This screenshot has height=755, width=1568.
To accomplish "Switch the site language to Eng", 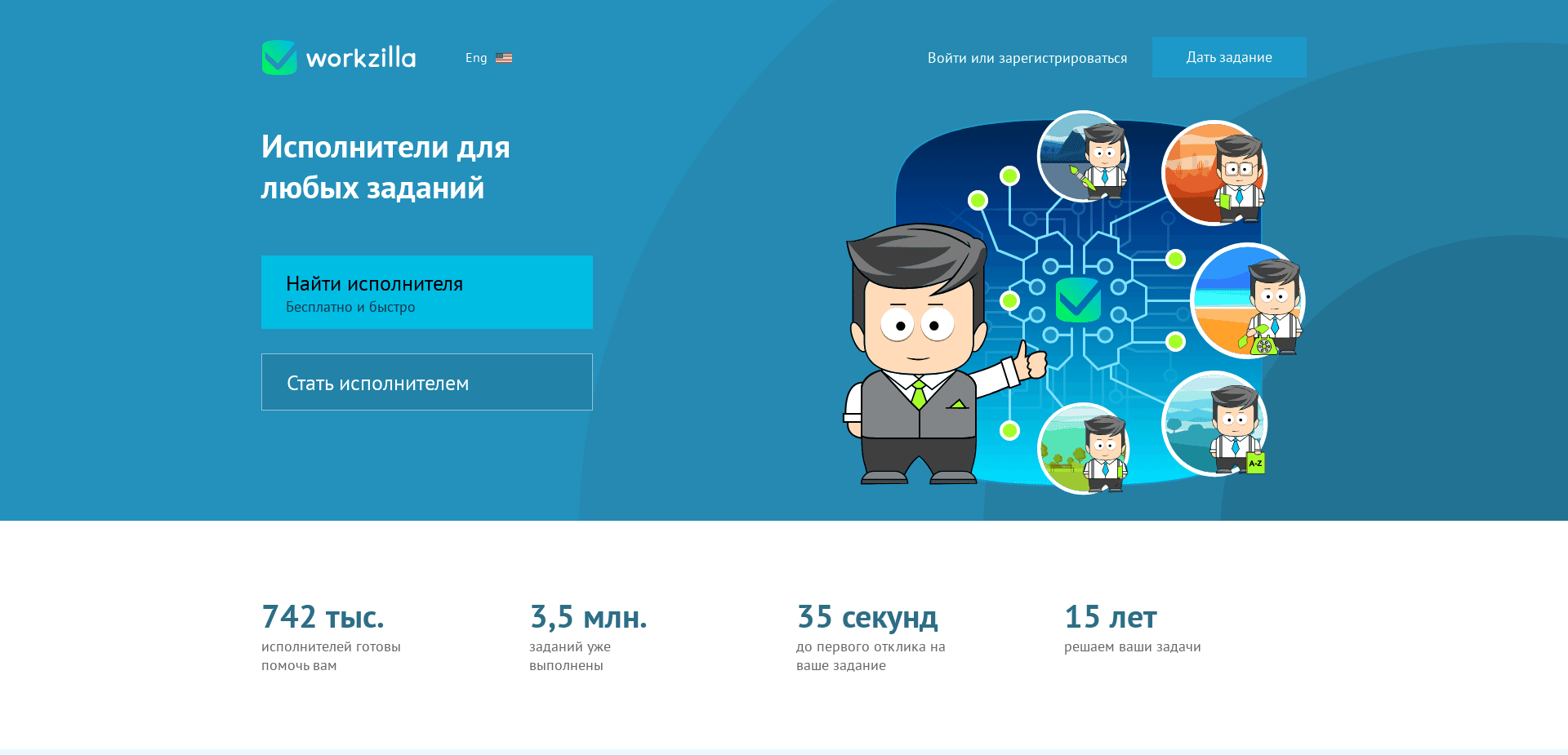I will pyautogui.click(x=476, y=57).
